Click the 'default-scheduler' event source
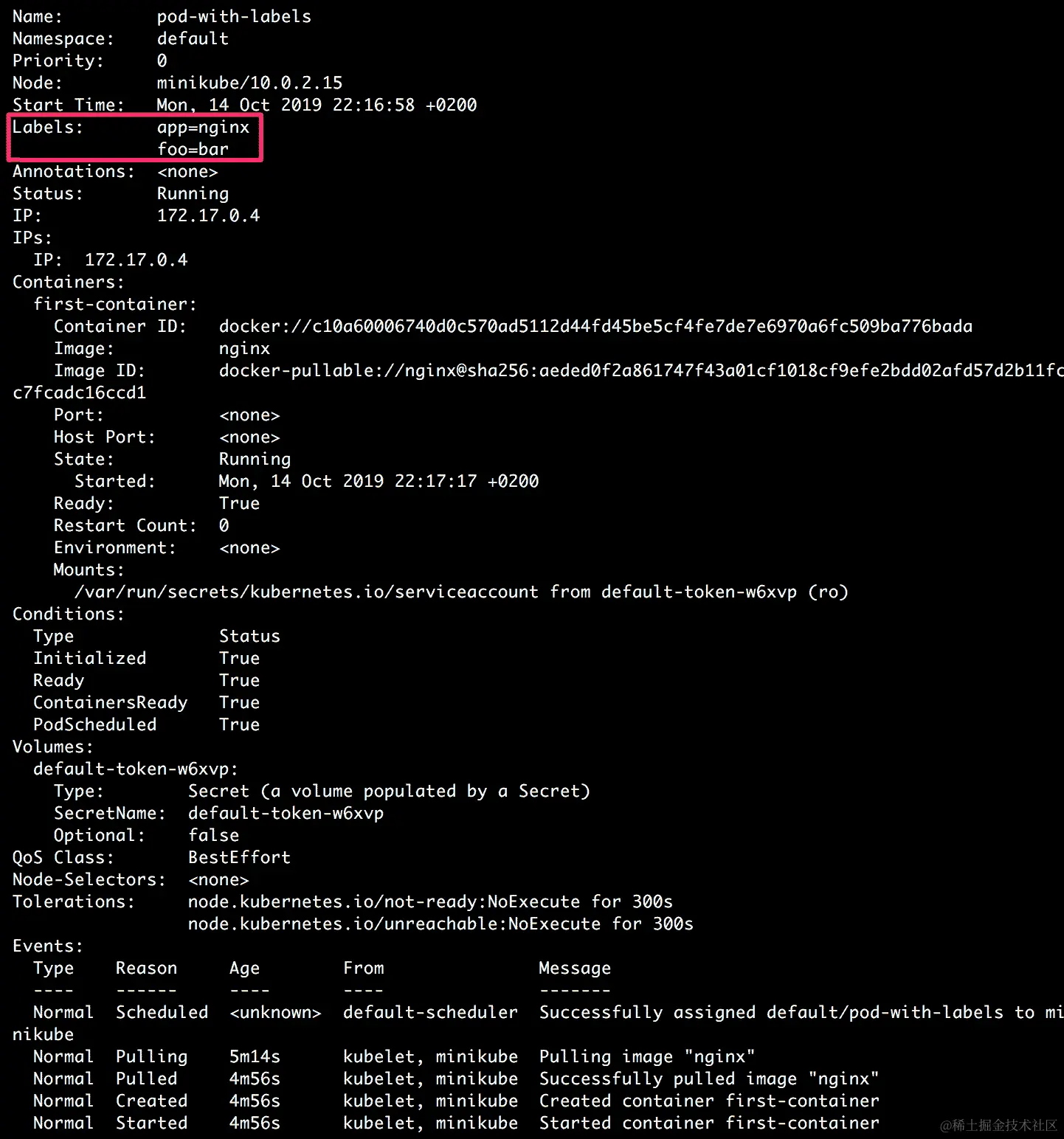This screenshot has height=1139, width=1064. pyautogui.click(x=430, y=1012)
